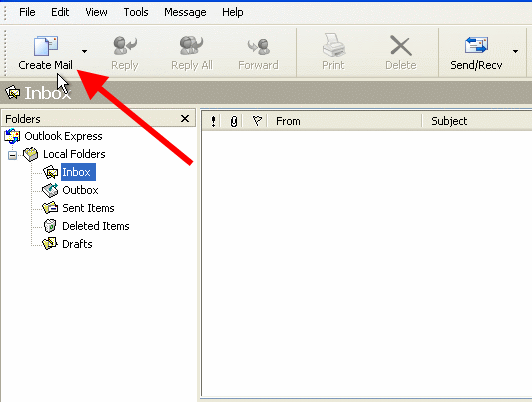
Task: Open the Tools menu
Action: pos(136,12)
